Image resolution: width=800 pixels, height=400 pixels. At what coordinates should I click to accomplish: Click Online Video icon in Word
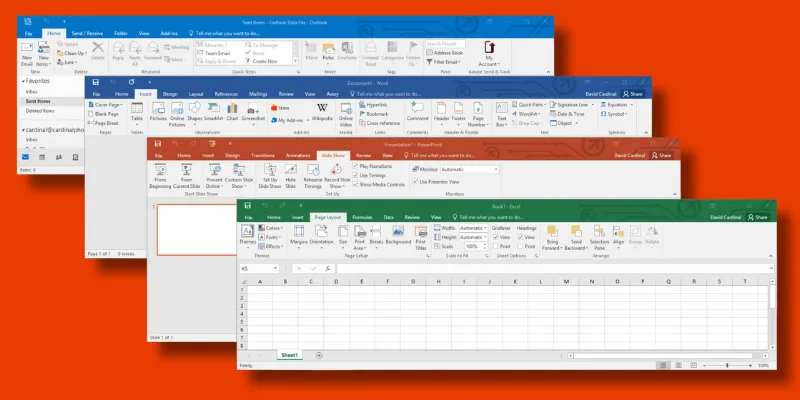click(x=346, y=108)
